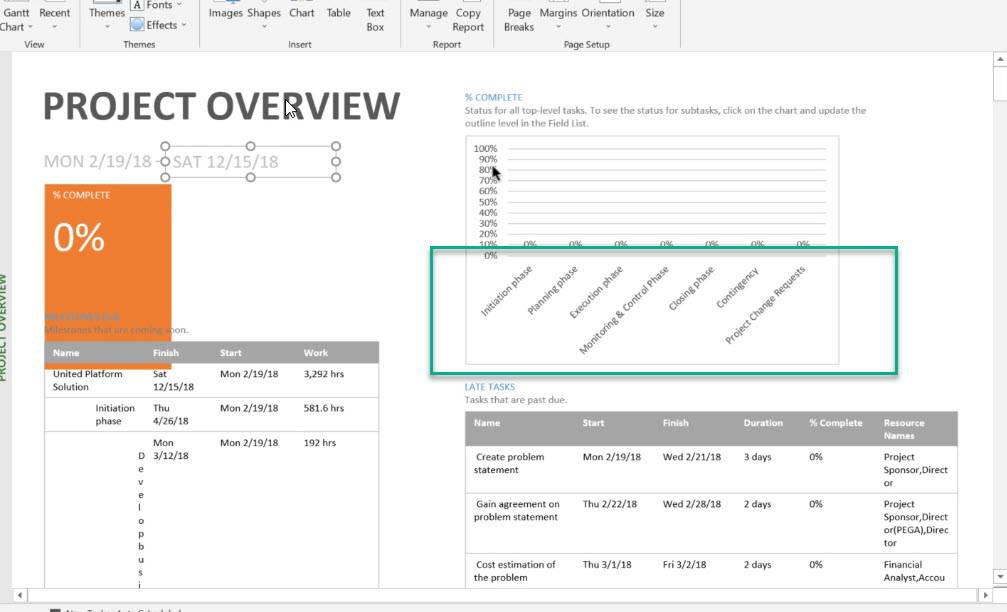
Task: Click the 581.6 hrs work cell
Action: [324, 408]
